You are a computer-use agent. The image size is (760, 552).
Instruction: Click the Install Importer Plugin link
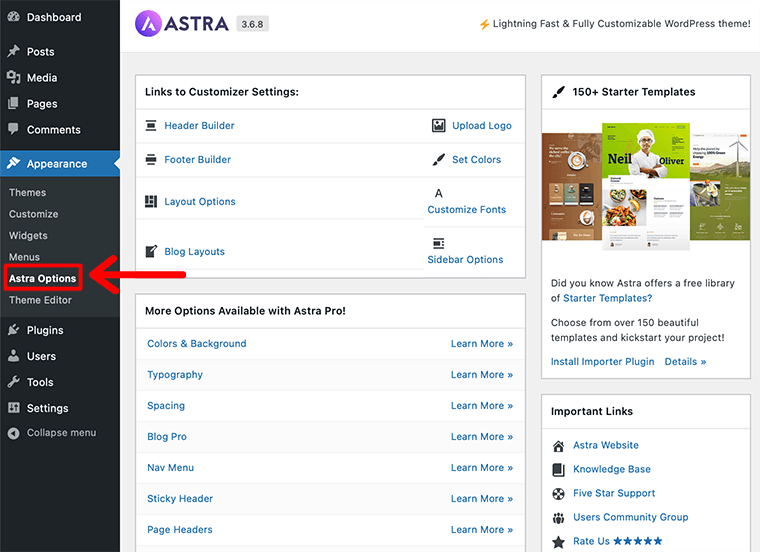point(602,362)
